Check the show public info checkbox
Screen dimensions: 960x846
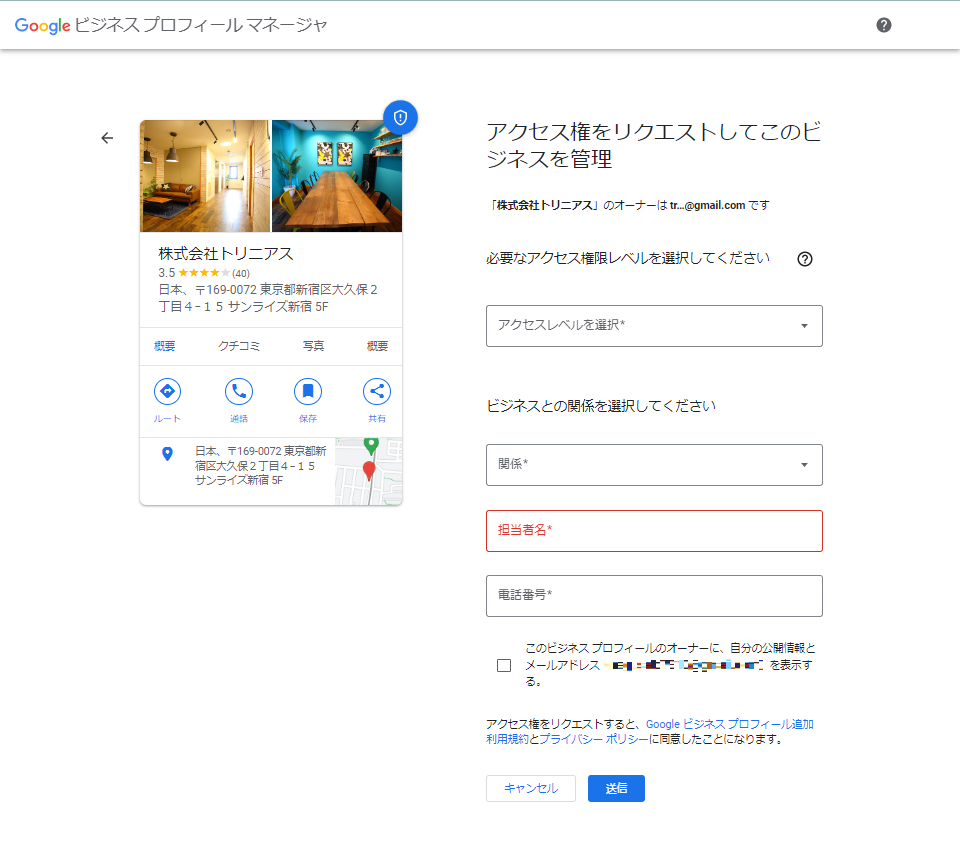(504, 665)
